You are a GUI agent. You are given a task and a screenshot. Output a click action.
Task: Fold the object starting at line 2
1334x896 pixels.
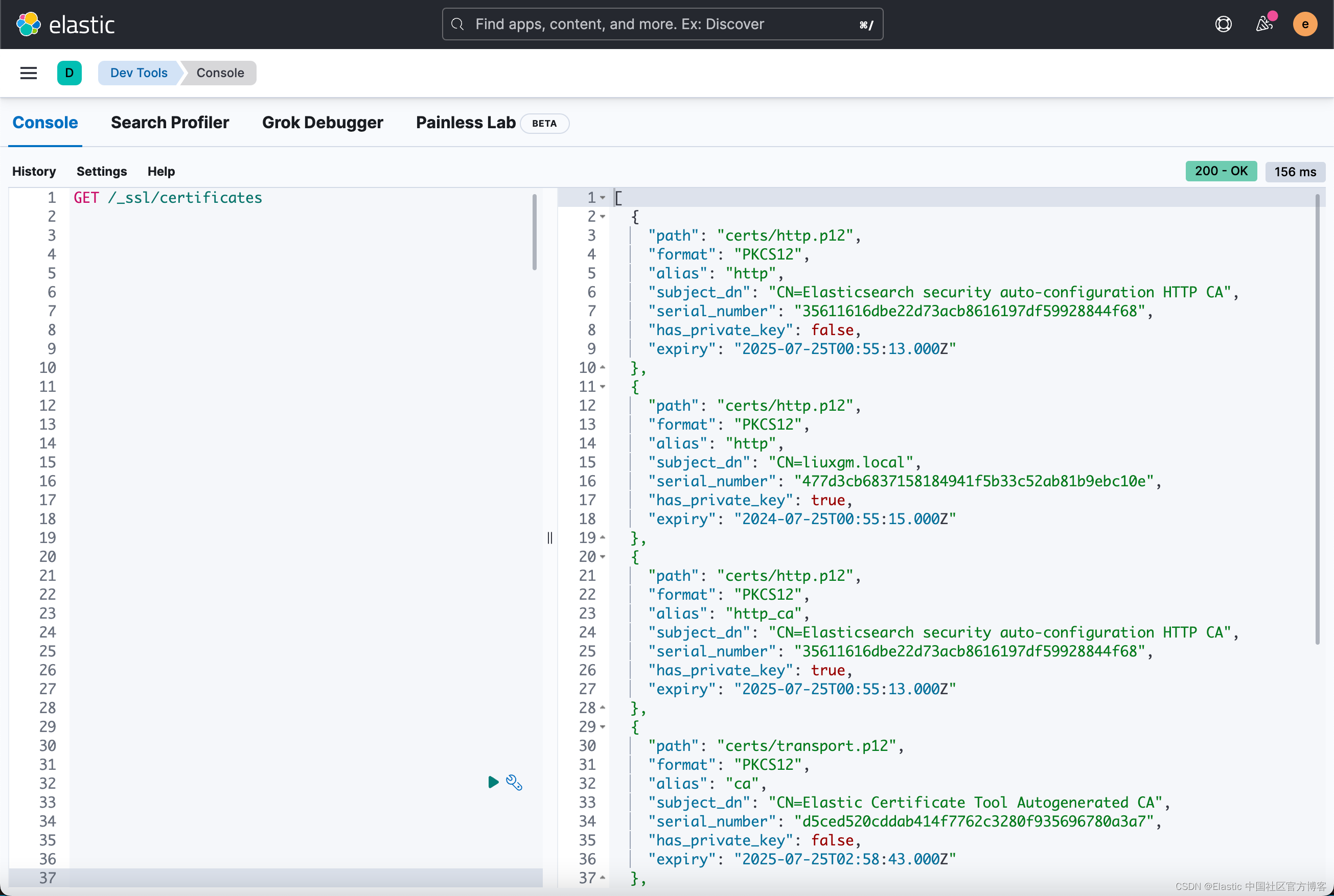(603, 217)
